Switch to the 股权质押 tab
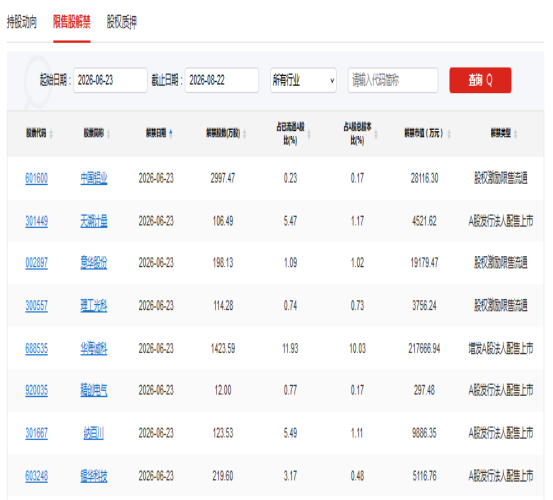 [122, 22]
